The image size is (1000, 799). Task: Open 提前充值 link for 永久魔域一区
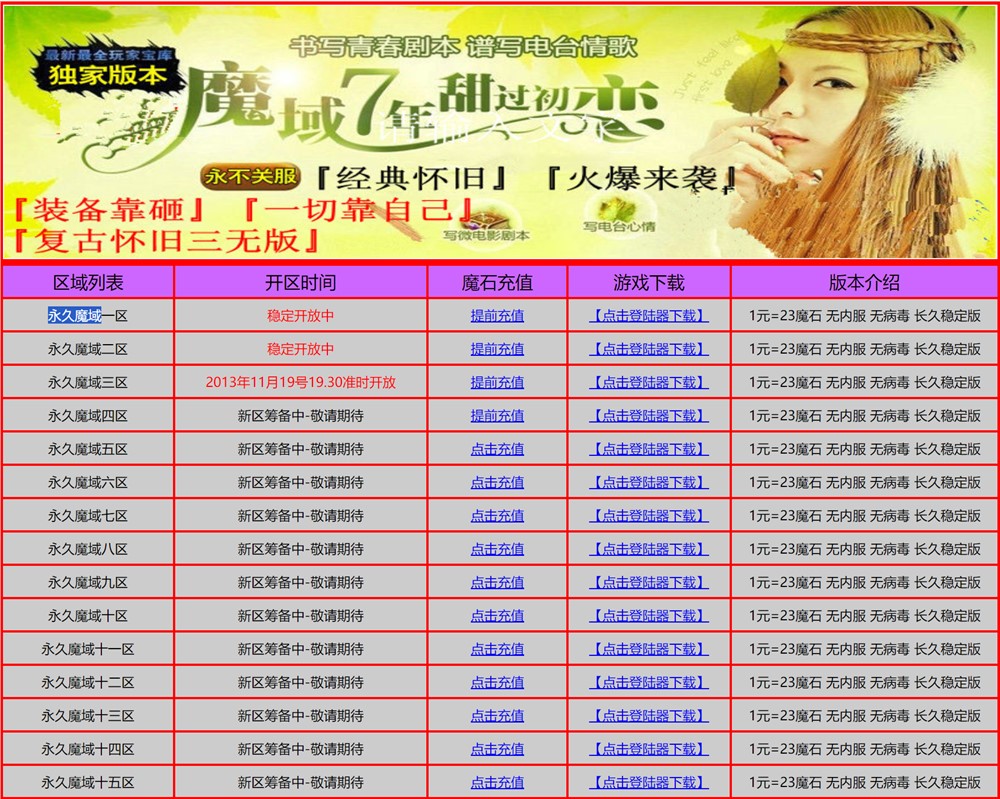point(497,316)
